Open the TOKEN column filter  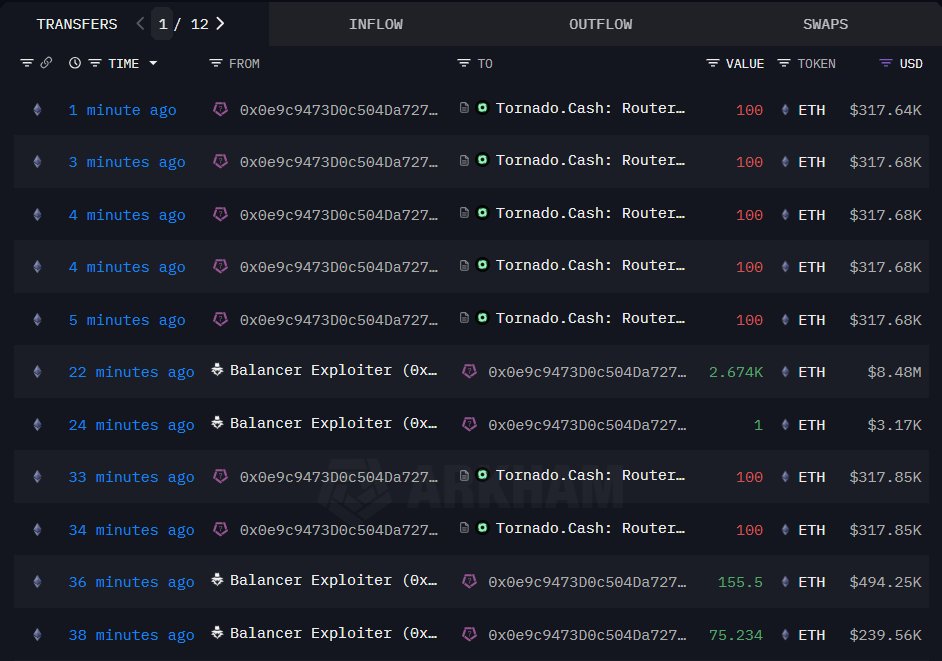click(x=783, y=62)
